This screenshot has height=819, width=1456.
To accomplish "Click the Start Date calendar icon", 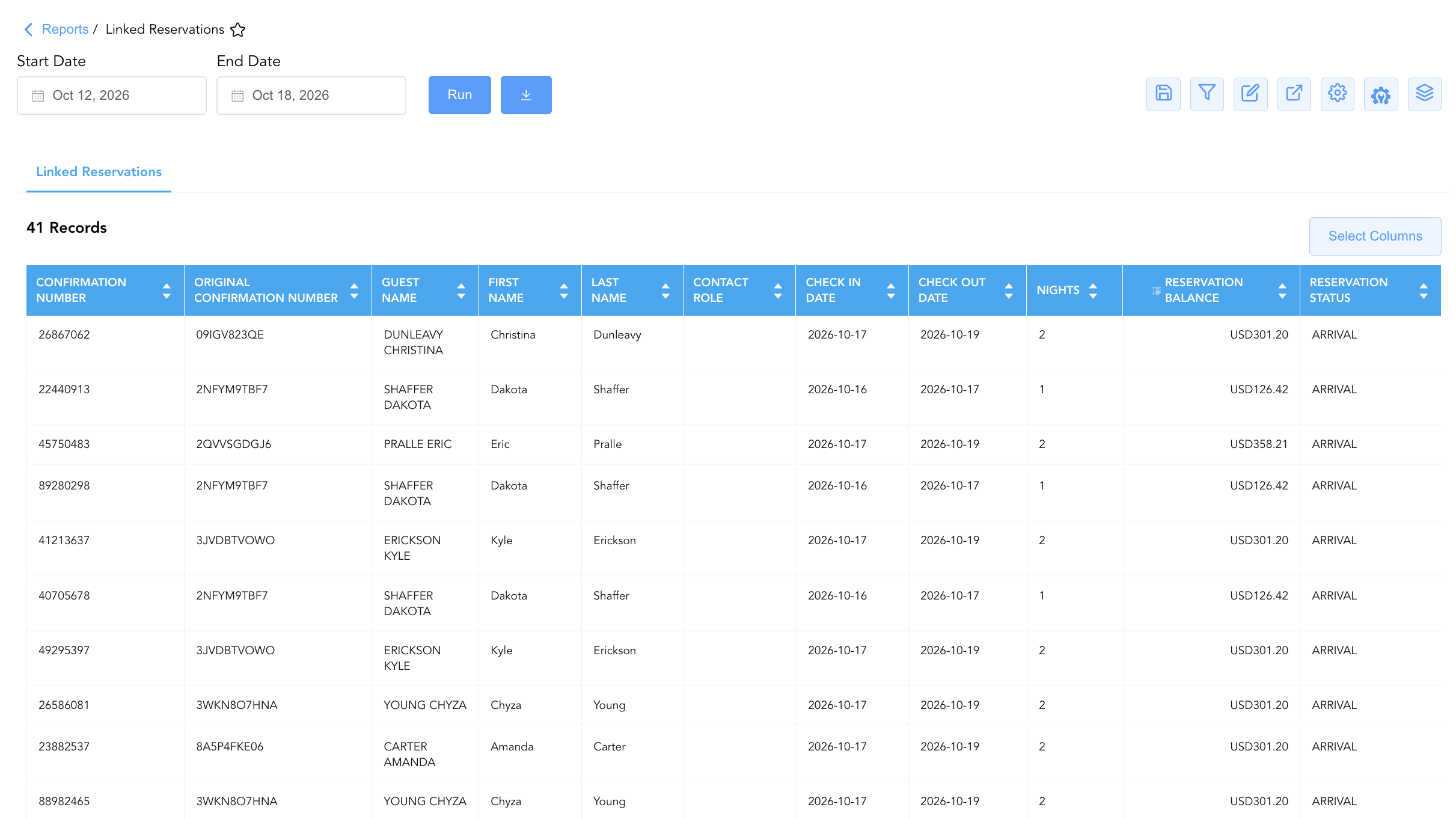I will (38, 96).
